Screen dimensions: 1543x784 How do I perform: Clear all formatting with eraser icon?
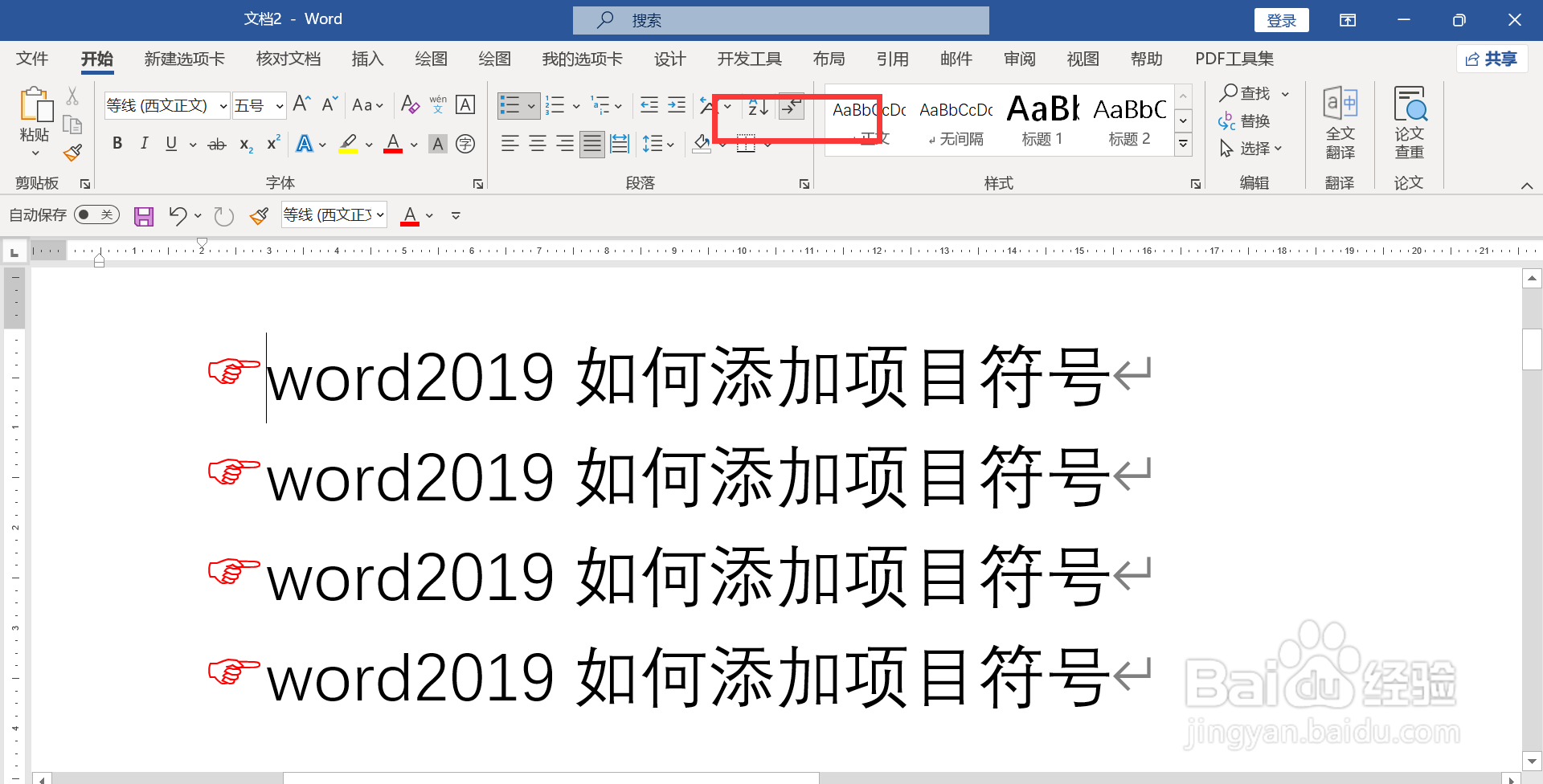click(x=410, y=104)
